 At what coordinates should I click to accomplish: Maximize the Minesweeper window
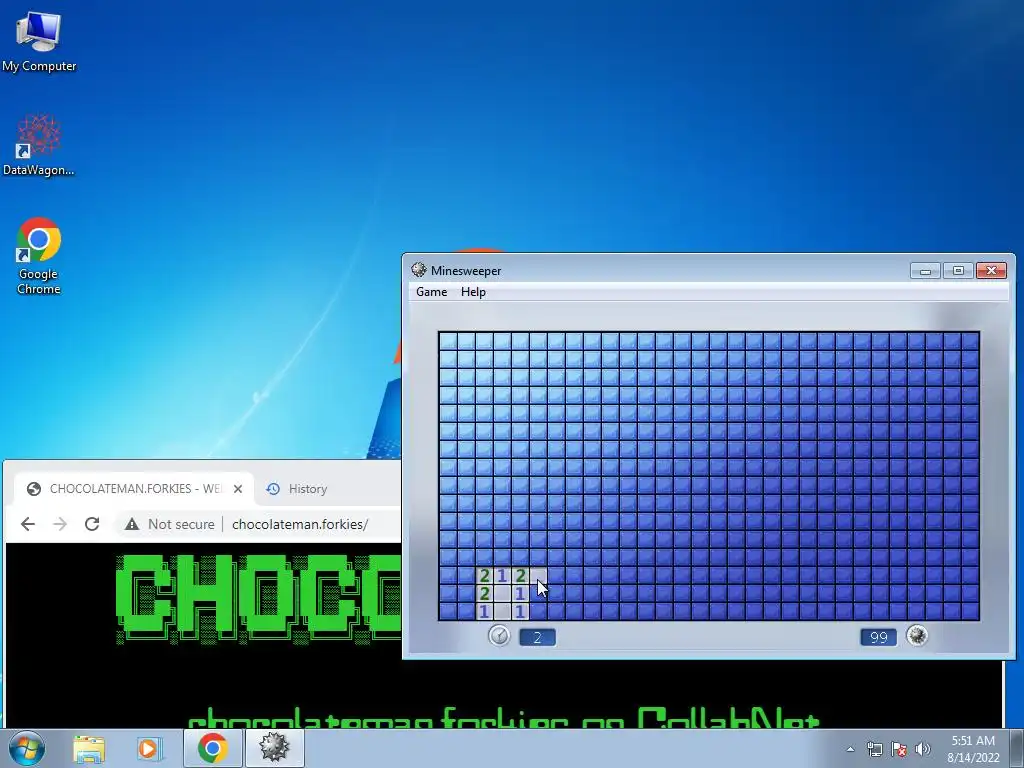958,270
